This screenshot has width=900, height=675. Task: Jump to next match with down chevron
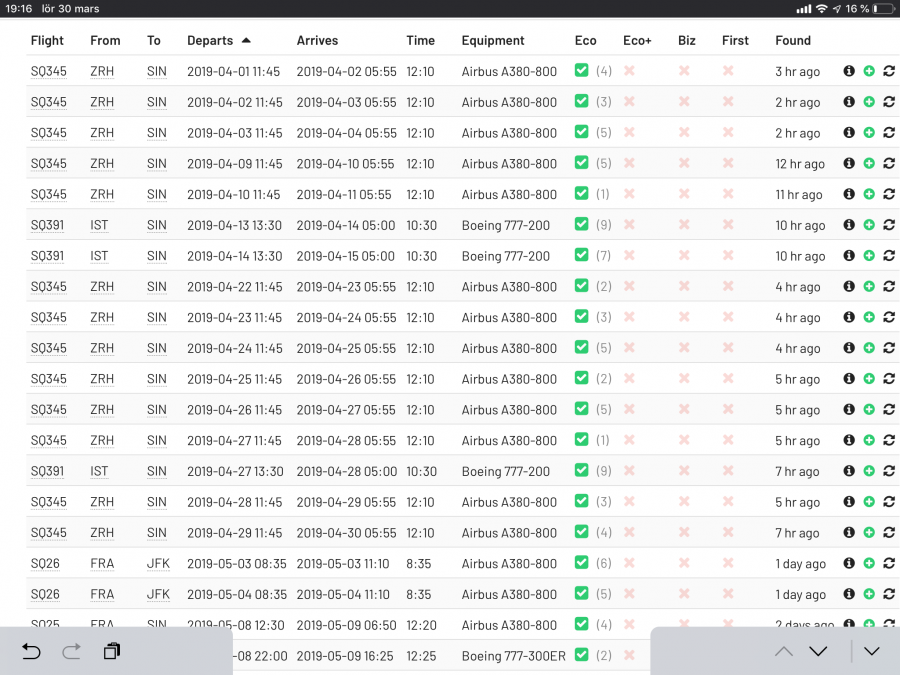[818, 651]
